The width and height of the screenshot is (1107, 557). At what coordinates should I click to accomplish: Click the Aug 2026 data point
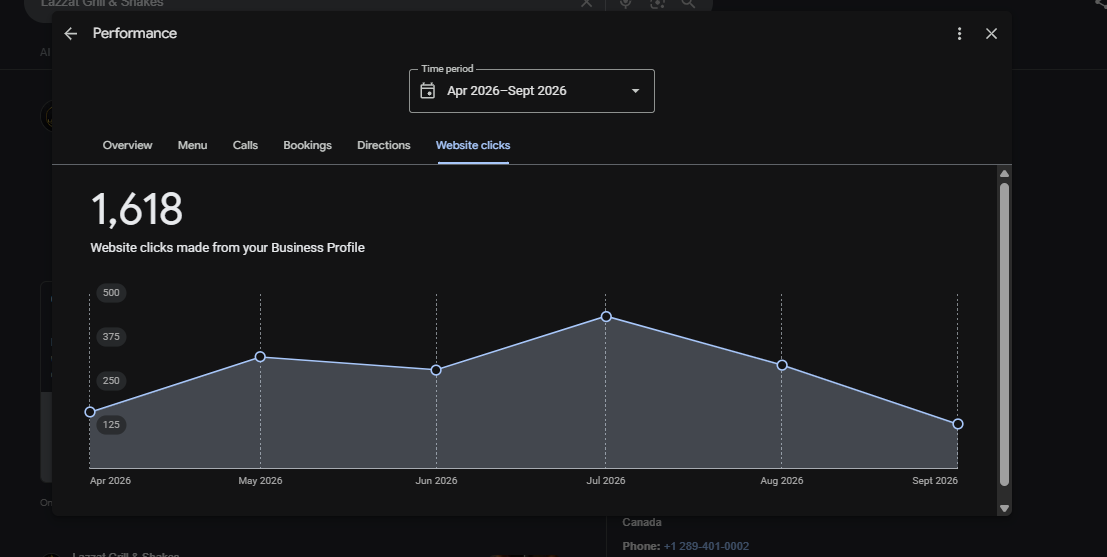pyautogui.click(x=782, y=366)
